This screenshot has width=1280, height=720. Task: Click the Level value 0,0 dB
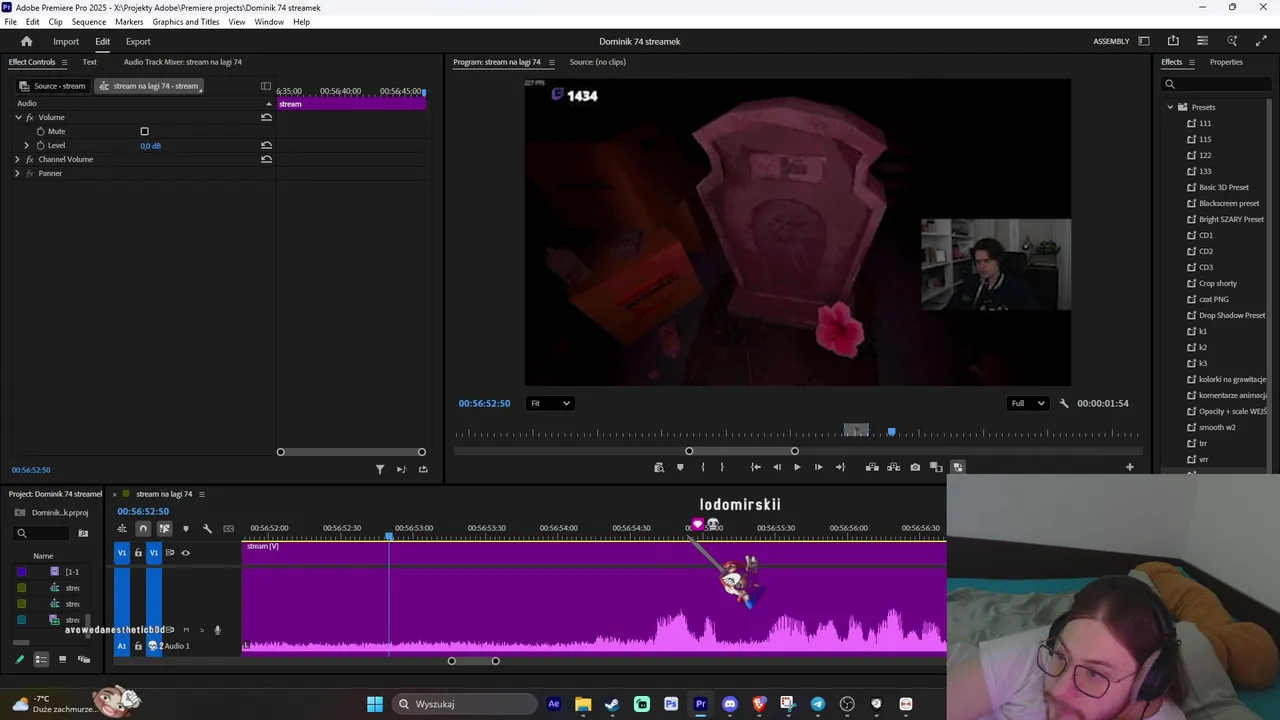coord(150,146)
